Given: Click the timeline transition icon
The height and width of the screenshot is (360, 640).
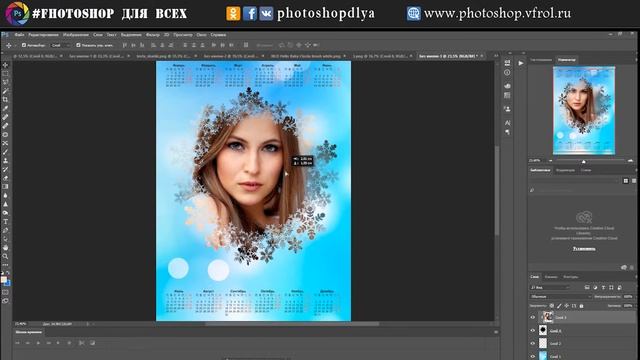Looking at the screenshot, I should [92, 343].
